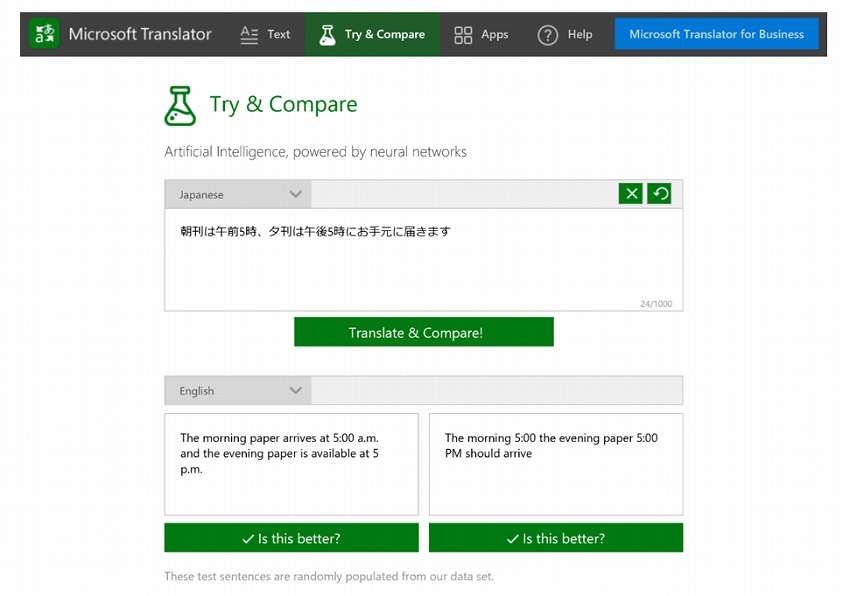Click the Microsoft Translator logo icon
The height and width of the screenshot is (596, 850).
[x=44, y=34]
